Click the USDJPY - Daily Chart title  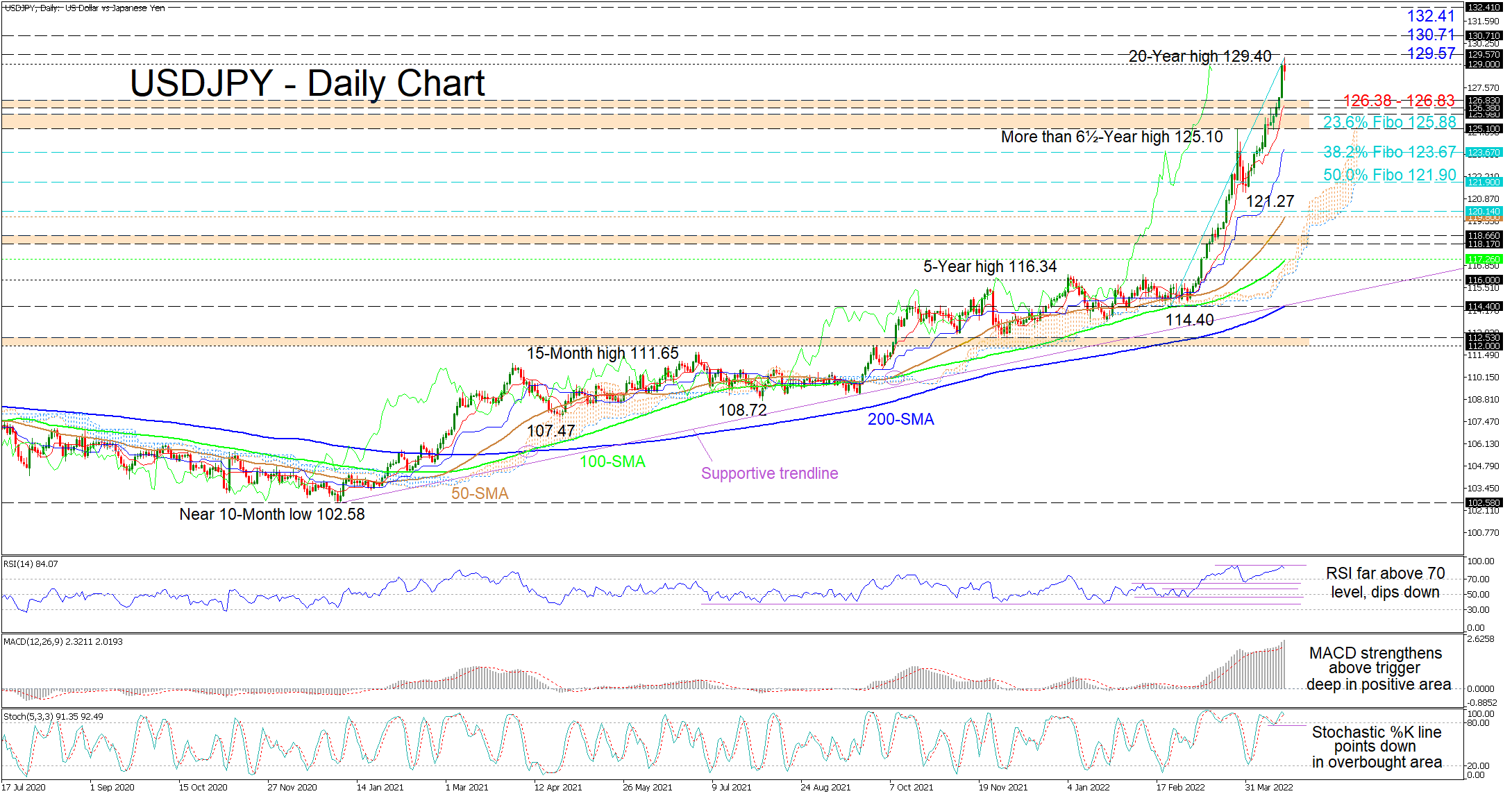307,83
